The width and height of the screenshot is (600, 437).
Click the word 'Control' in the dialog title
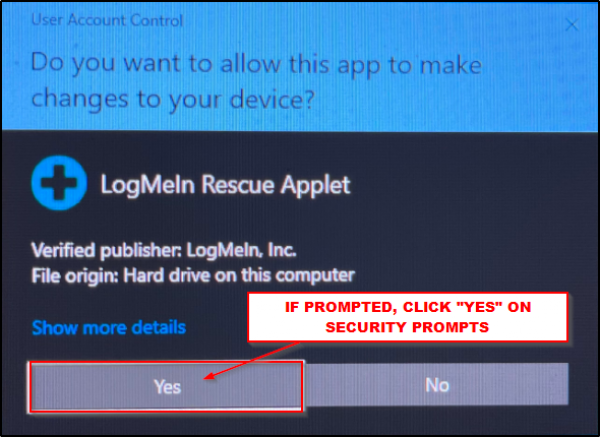pos(156,20)
